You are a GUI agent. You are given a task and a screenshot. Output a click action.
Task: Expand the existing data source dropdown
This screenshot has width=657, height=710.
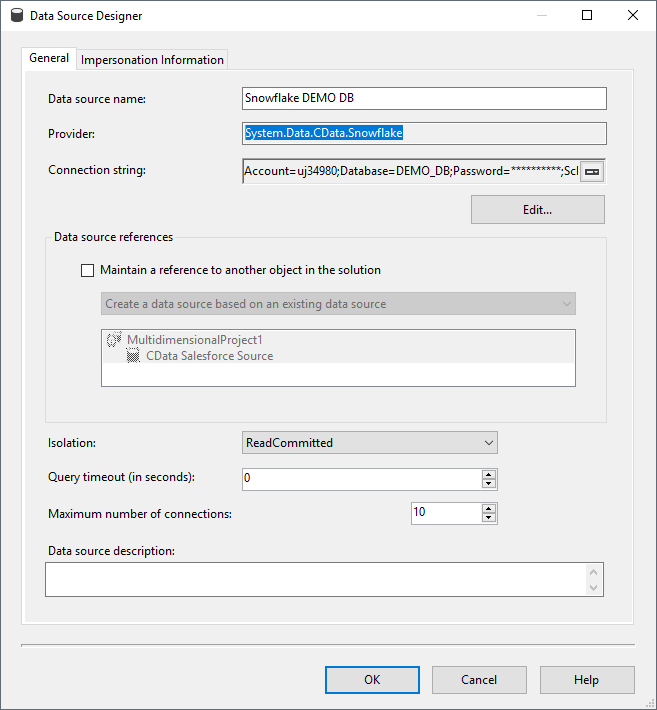pyautogui.click(x=339, y=304)
